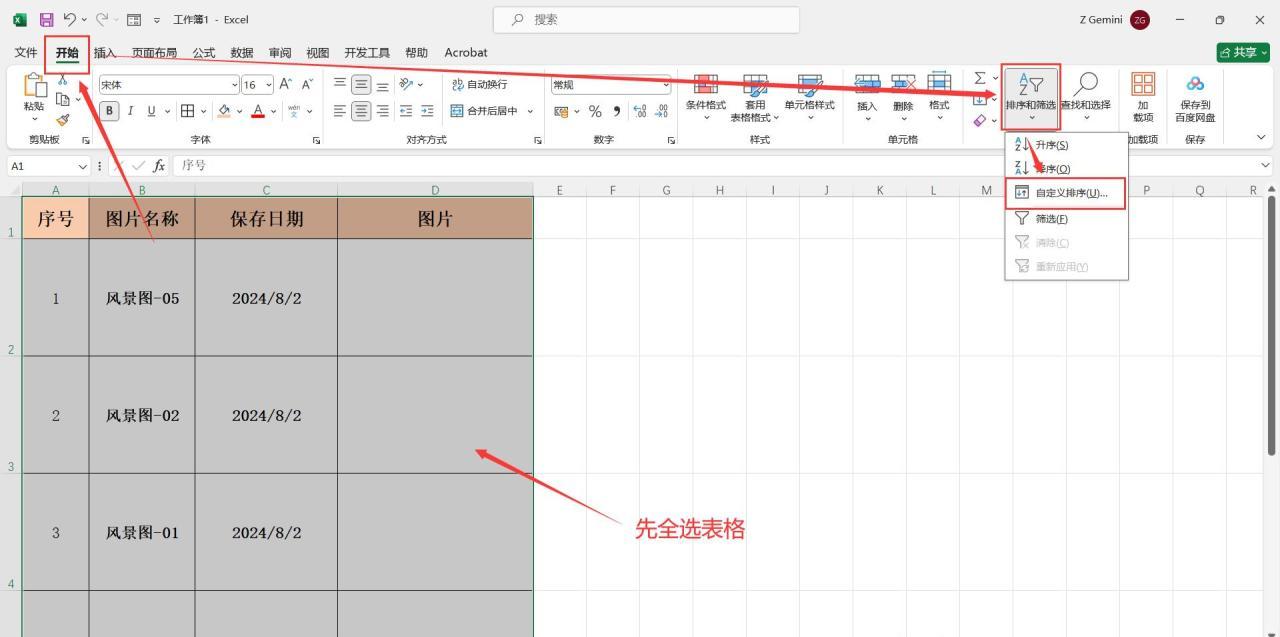1280x637 pixels.
Task: Click the AutoSum sigma icon
Action: pos(980,78)
